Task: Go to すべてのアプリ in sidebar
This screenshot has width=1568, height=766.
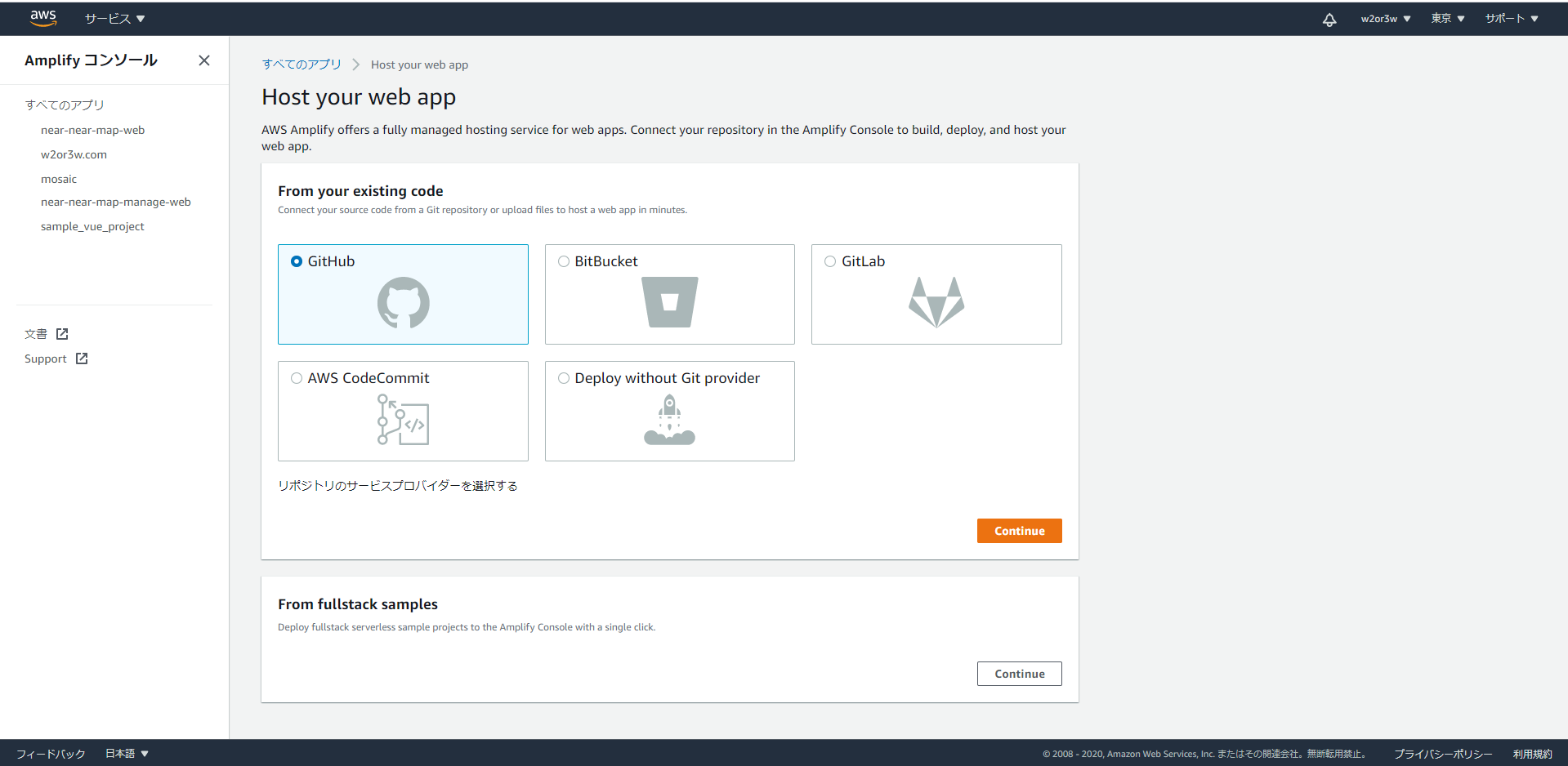Action: click(65, 105)
